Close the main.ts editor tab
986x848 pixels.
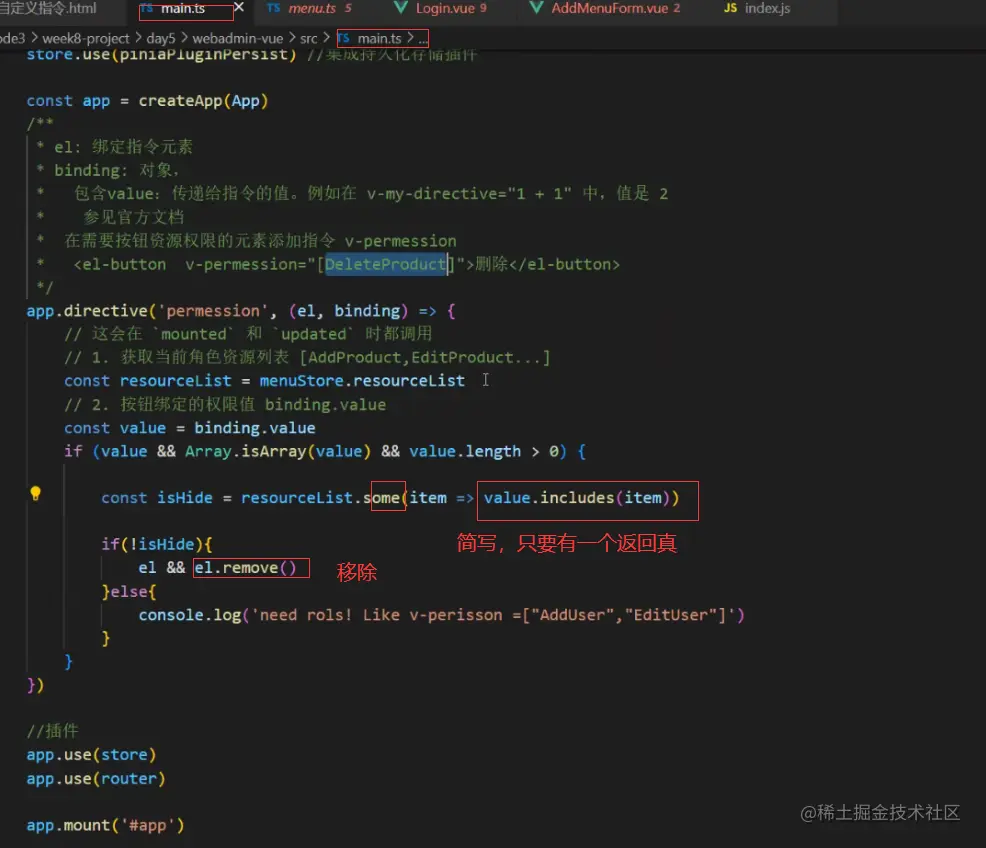tap(238, 8)
